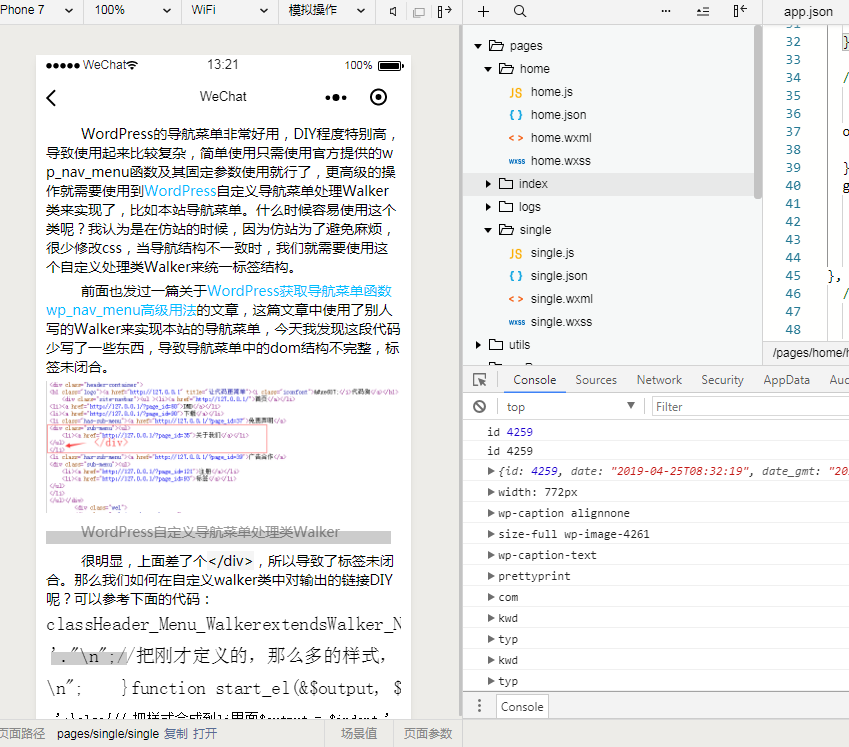Image resolution: width=849 pixels, height=747 pixels.
Task: Open home.js in the file tree
Action: pos(551,92)
